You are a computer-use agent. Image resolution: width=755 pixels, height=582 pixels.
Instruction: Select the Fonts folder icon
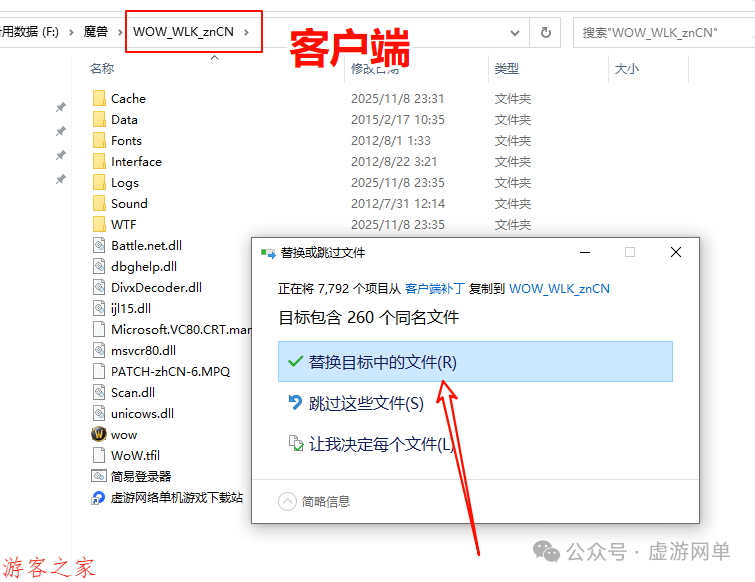coord(99,141)
